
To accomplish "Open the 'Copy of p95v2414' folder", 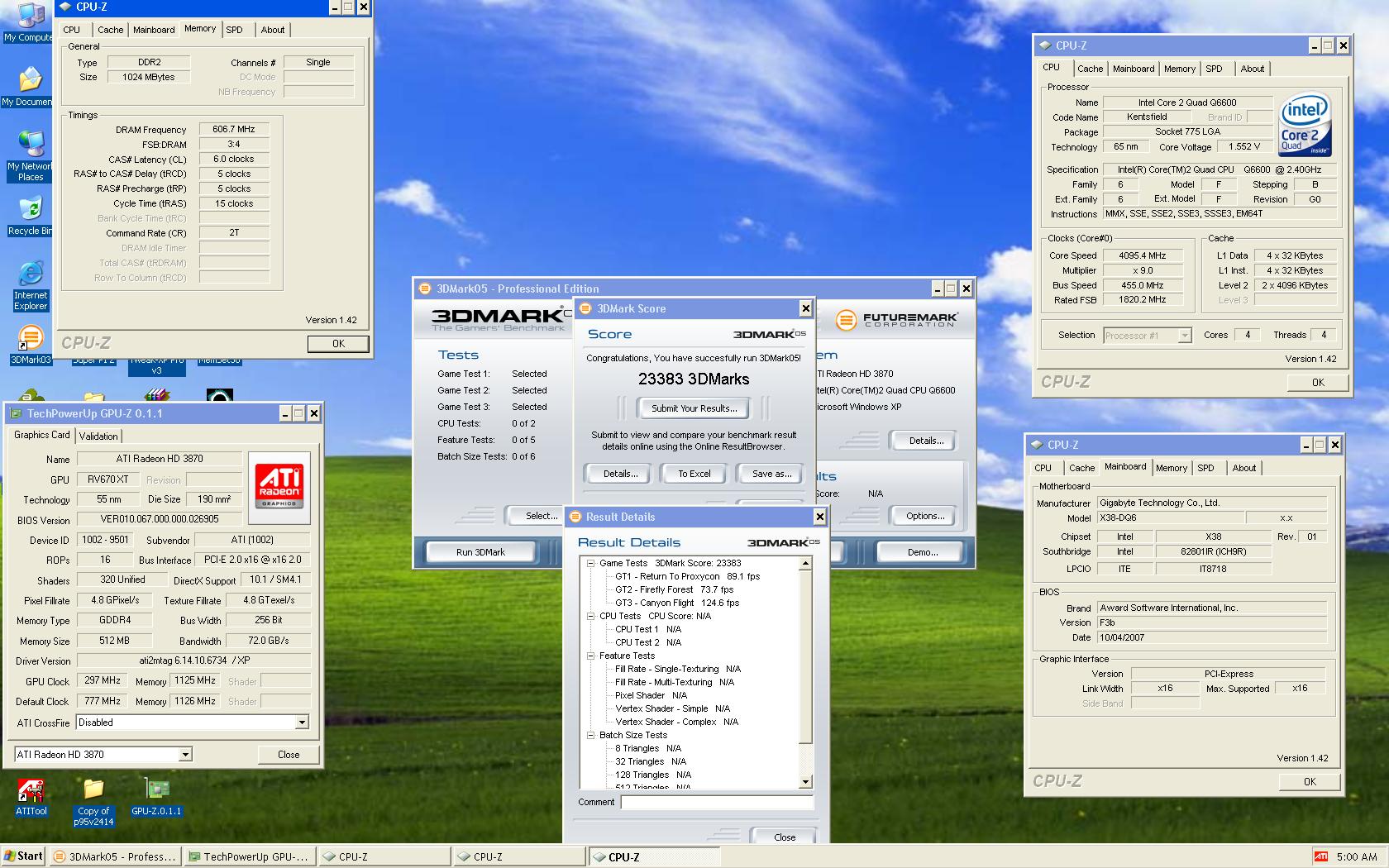I will pyautogui.click(x=93, y=802).
